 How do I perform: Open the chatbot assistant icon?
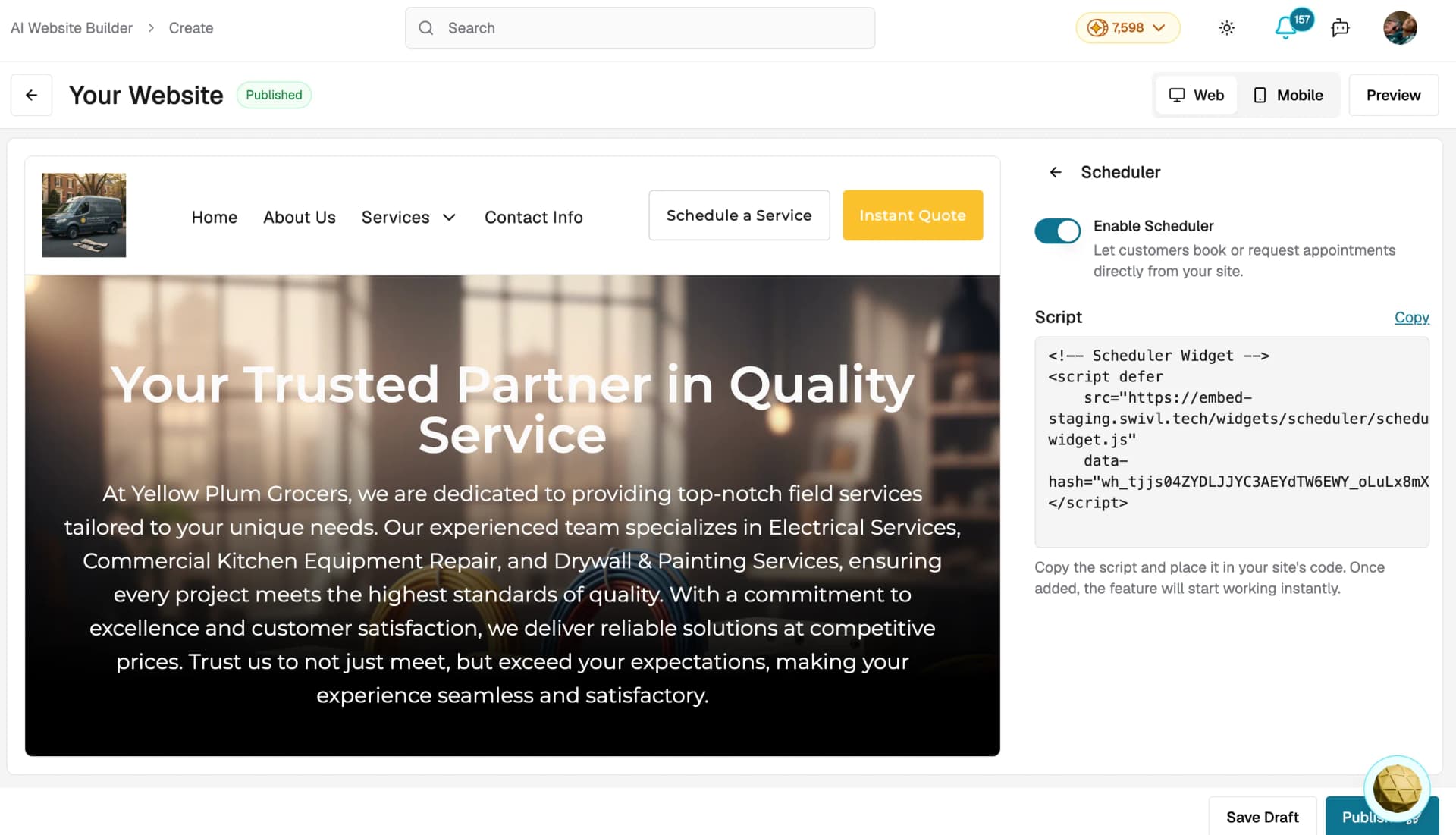click(1340, 28)
